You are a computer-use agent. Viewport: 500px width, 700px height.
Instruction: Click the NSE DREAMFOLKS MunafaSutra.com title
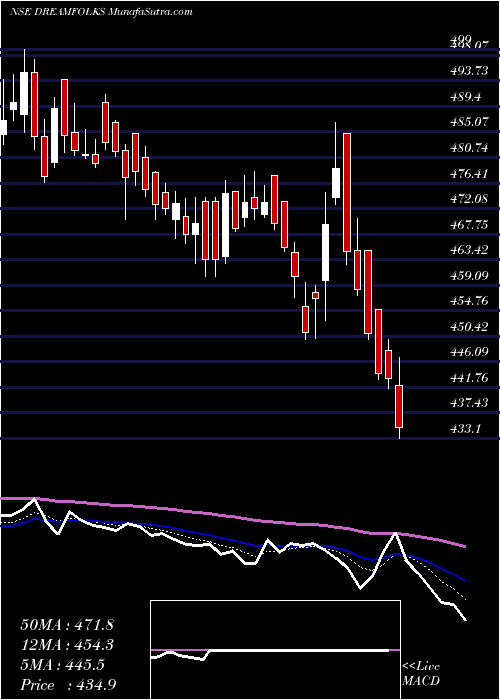101,12
